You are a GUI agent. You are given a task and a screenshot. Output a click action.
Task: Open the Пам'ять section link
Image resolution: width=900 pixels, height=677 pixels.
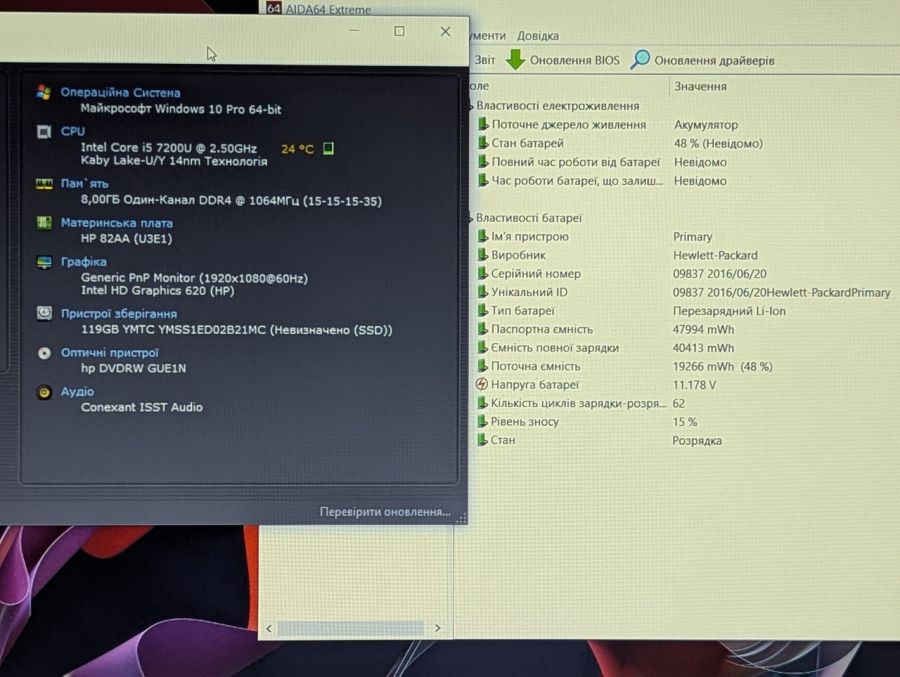click(x=84, y=183)
